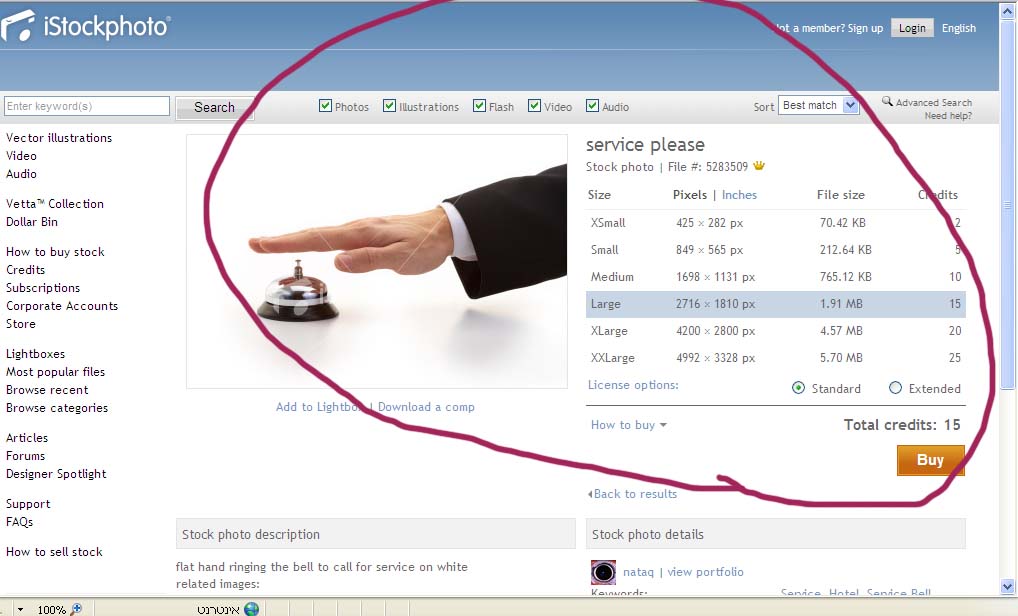This screenshot has height=616, width=1018.
Task: Open the Best match sort dropdown
Action: tap(819, 105)
